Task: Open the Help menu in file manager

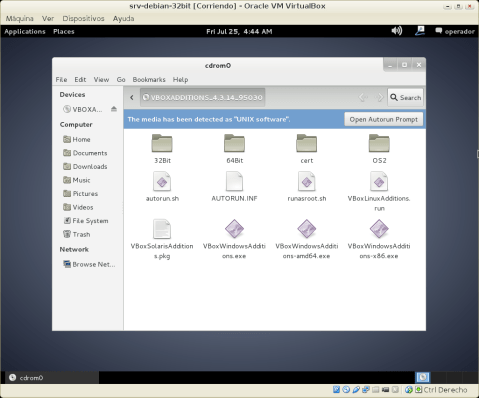Action: tap(180, 80)
